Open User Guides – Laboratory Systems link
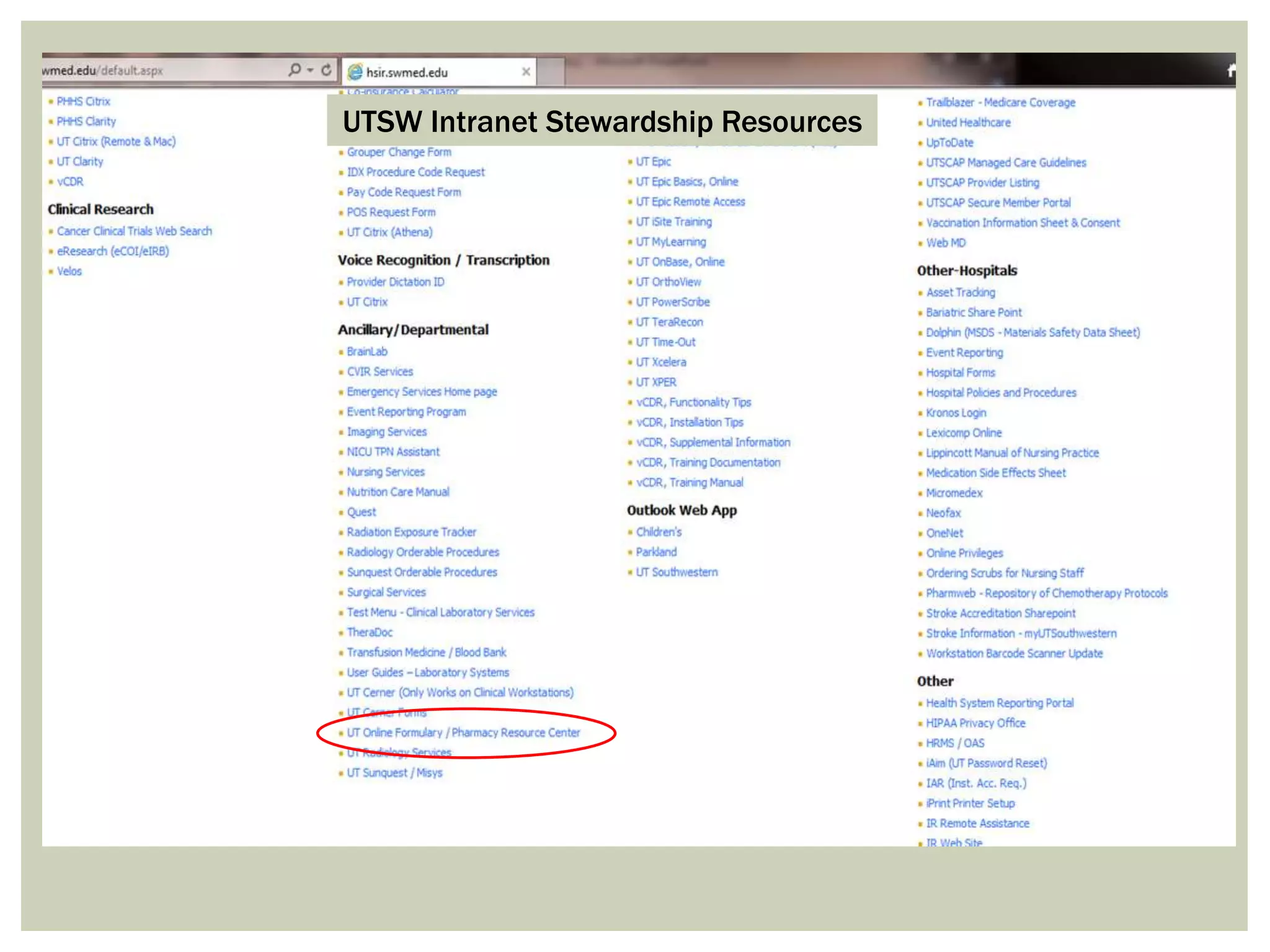1270x952 pixels. coord(428,672)
